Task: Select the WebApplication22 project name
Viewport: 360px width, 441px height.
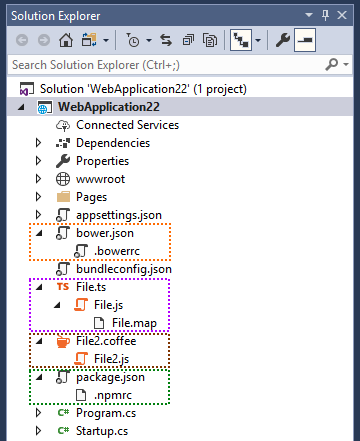Action: [x=109, y=107]
